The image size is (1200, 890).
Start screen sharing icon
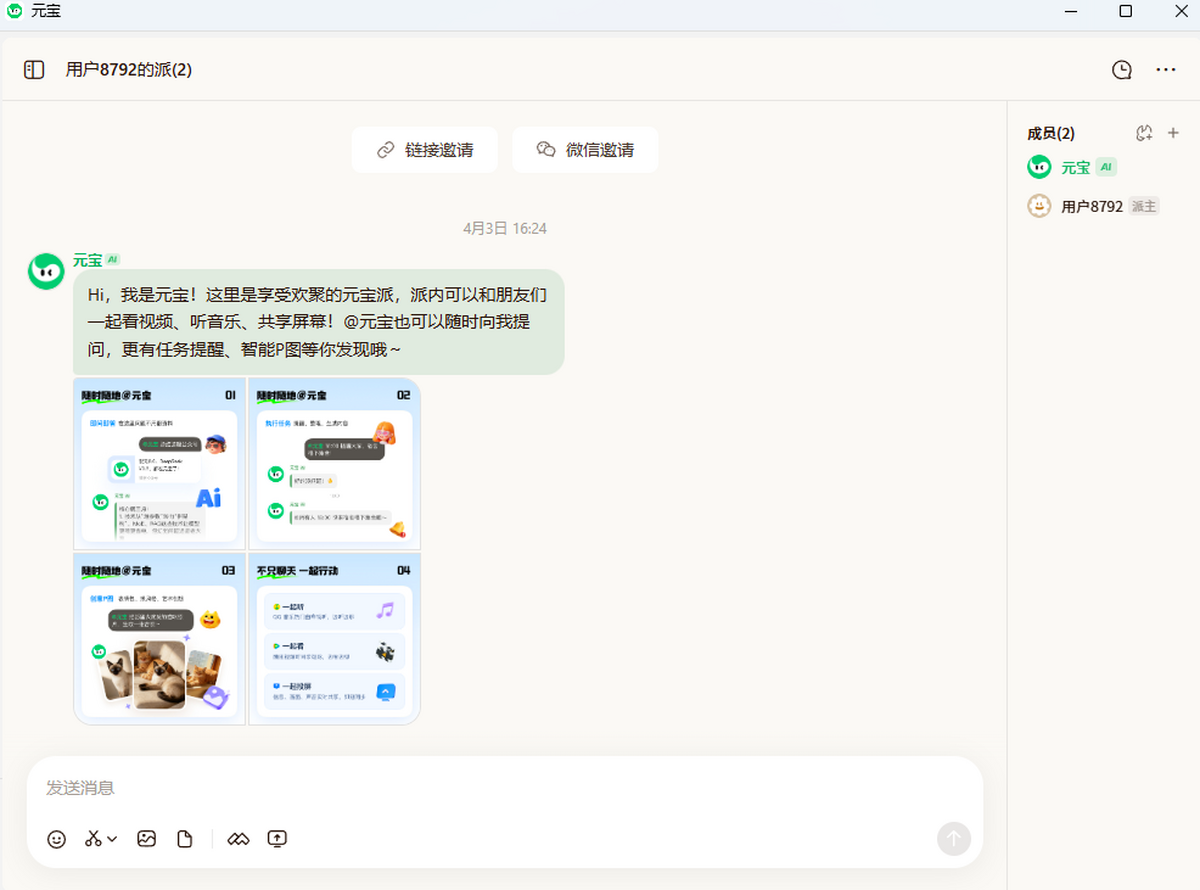pos(277,839)
